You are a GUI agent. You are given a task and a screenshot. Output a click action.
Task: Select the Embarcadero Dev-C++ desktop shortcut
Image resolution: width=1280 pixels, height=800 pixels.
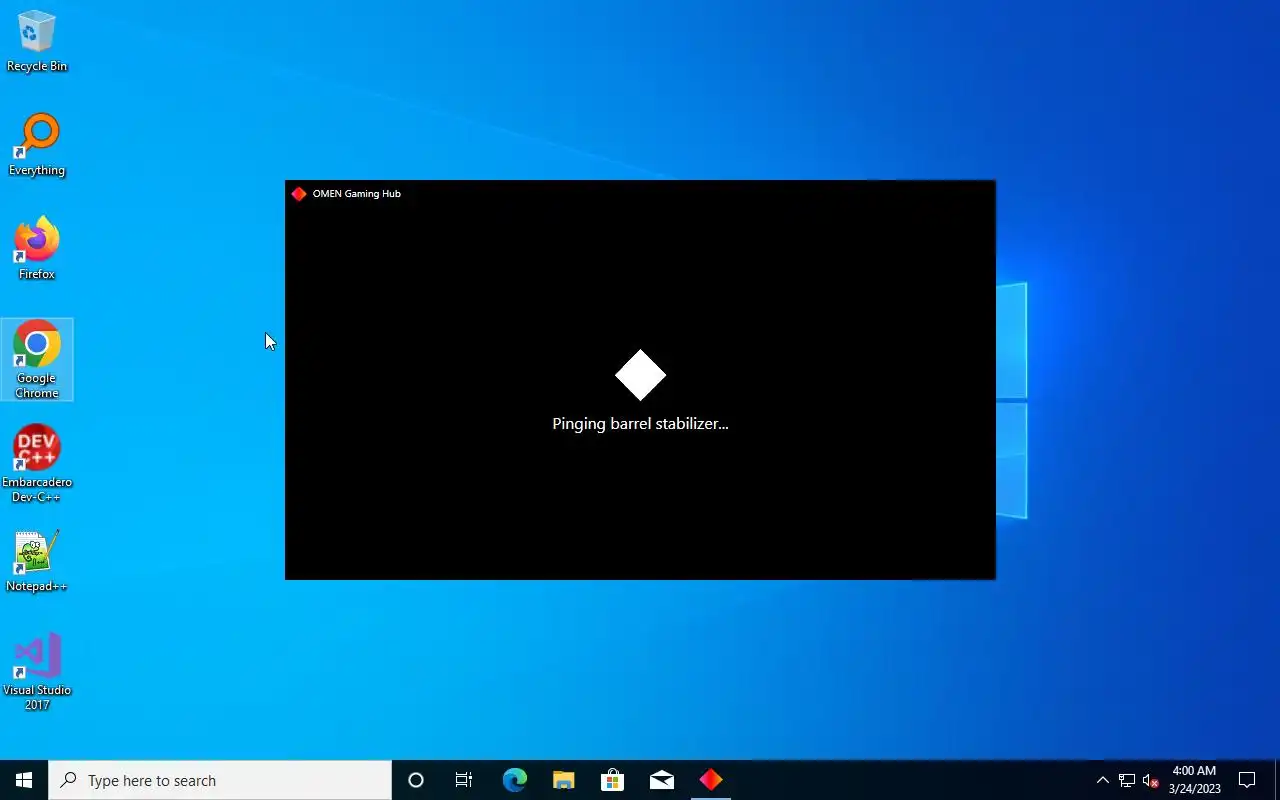37,465
